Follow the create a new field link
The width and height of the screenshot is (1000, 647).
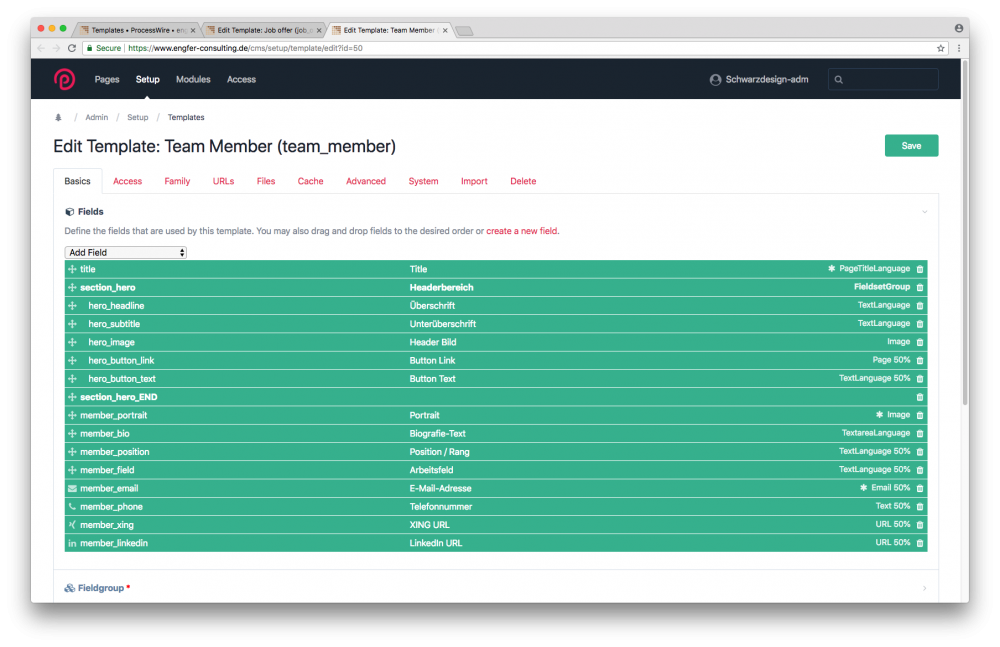522,231
